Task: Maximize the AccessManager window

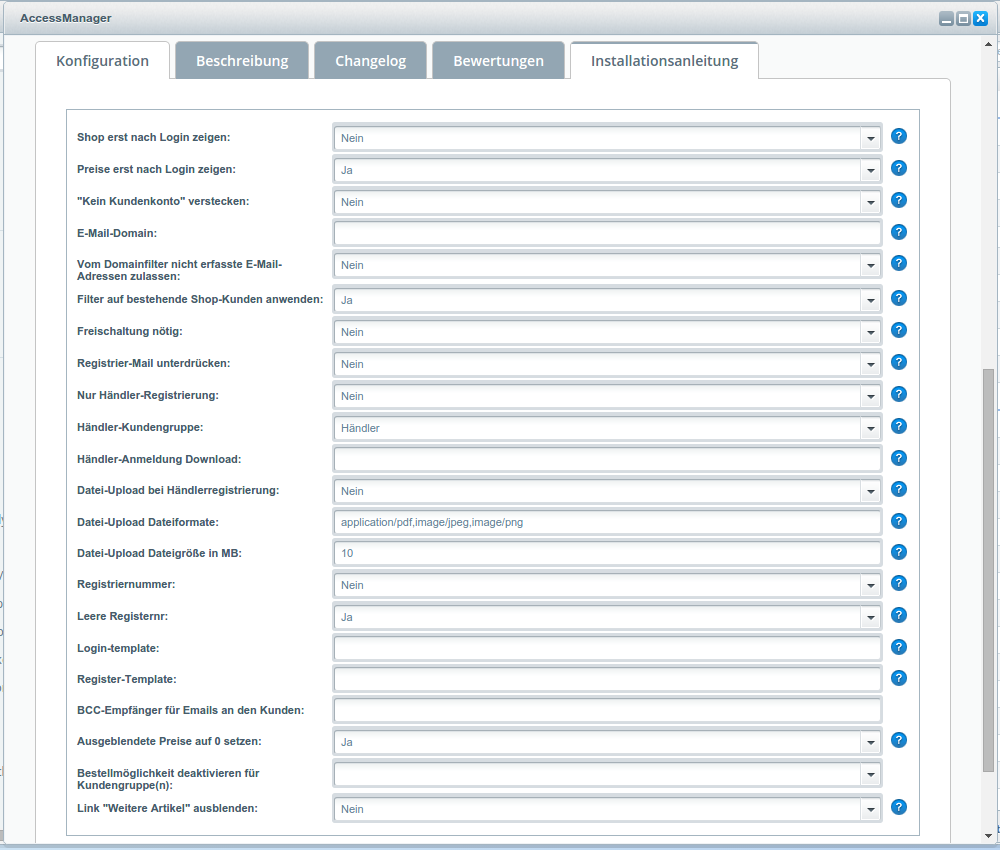Action: 963,18
